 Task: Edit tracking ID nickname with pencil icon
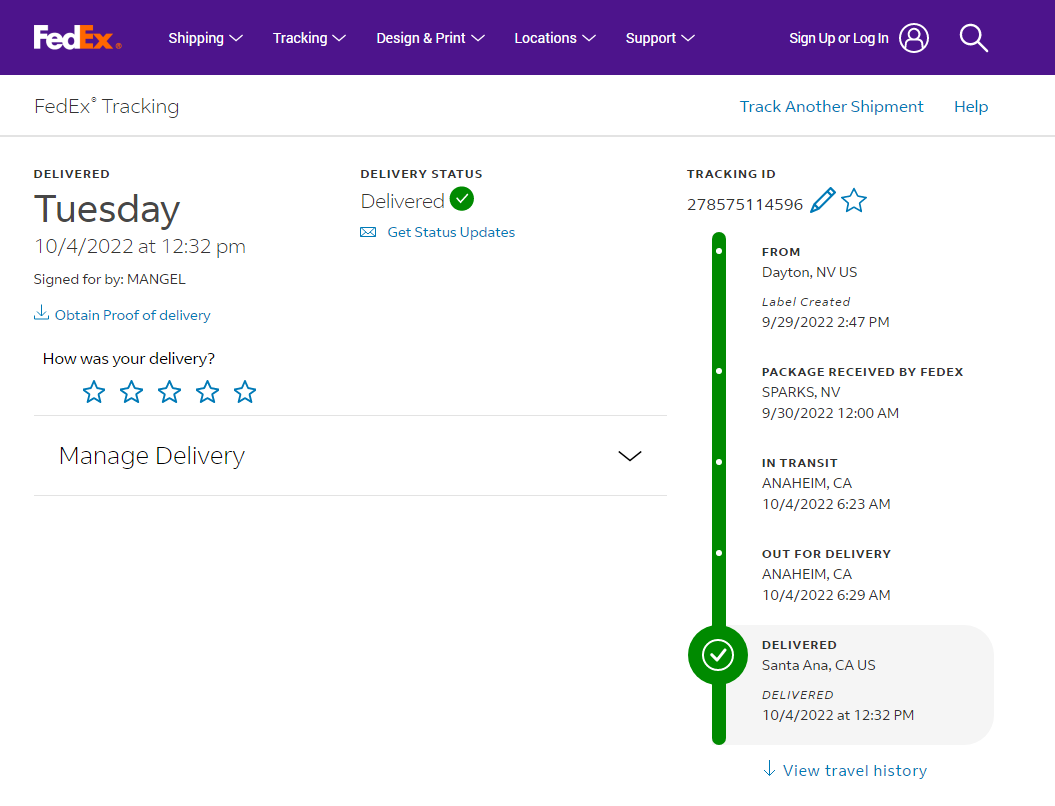pyautogui.click(x=822, y=200)
